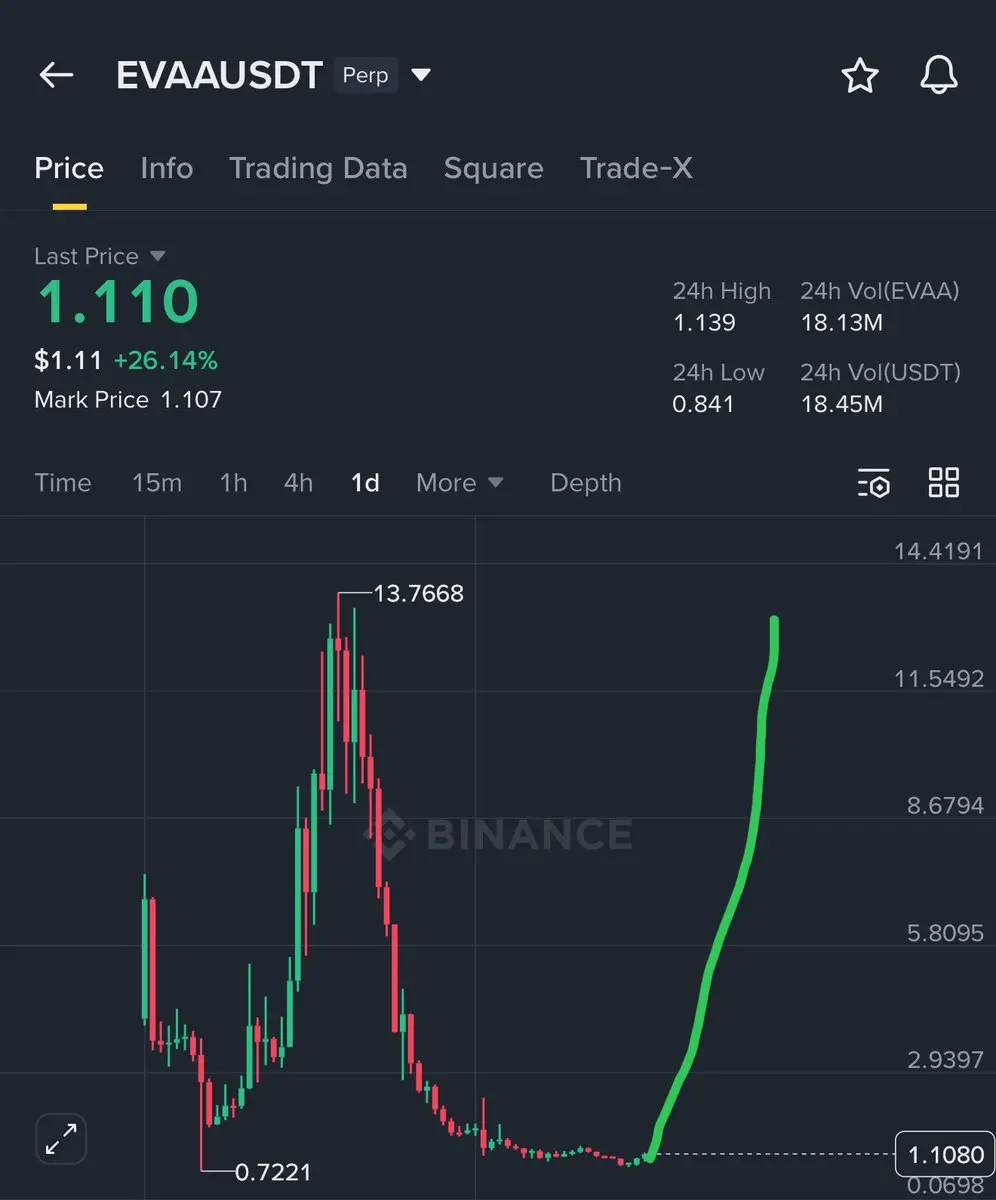Tap the 13.7668 chart high label
Image resolution: width=996 pixels, height=1200 pixels.
418,594
